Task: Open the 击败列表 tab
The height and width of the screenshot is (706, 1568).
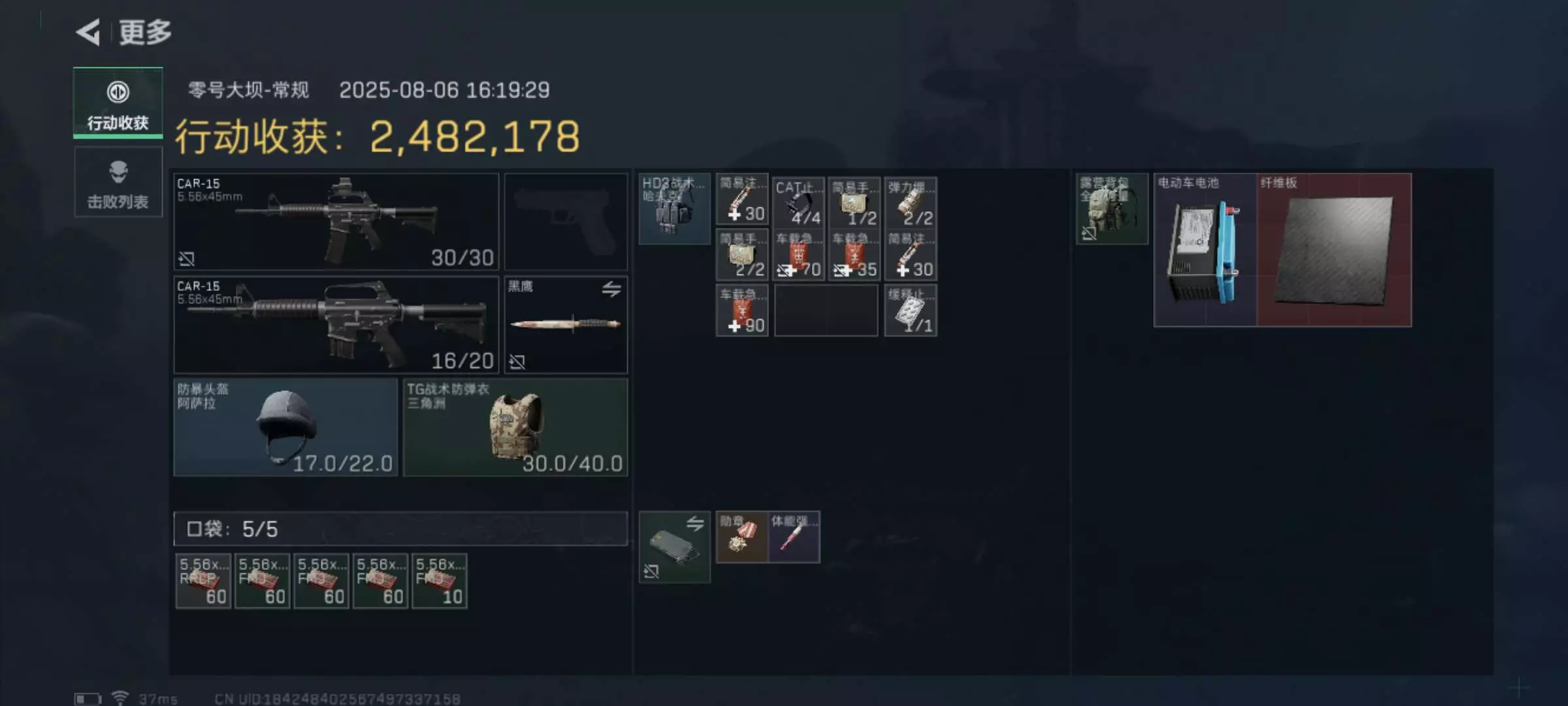Action: [118, 182]
